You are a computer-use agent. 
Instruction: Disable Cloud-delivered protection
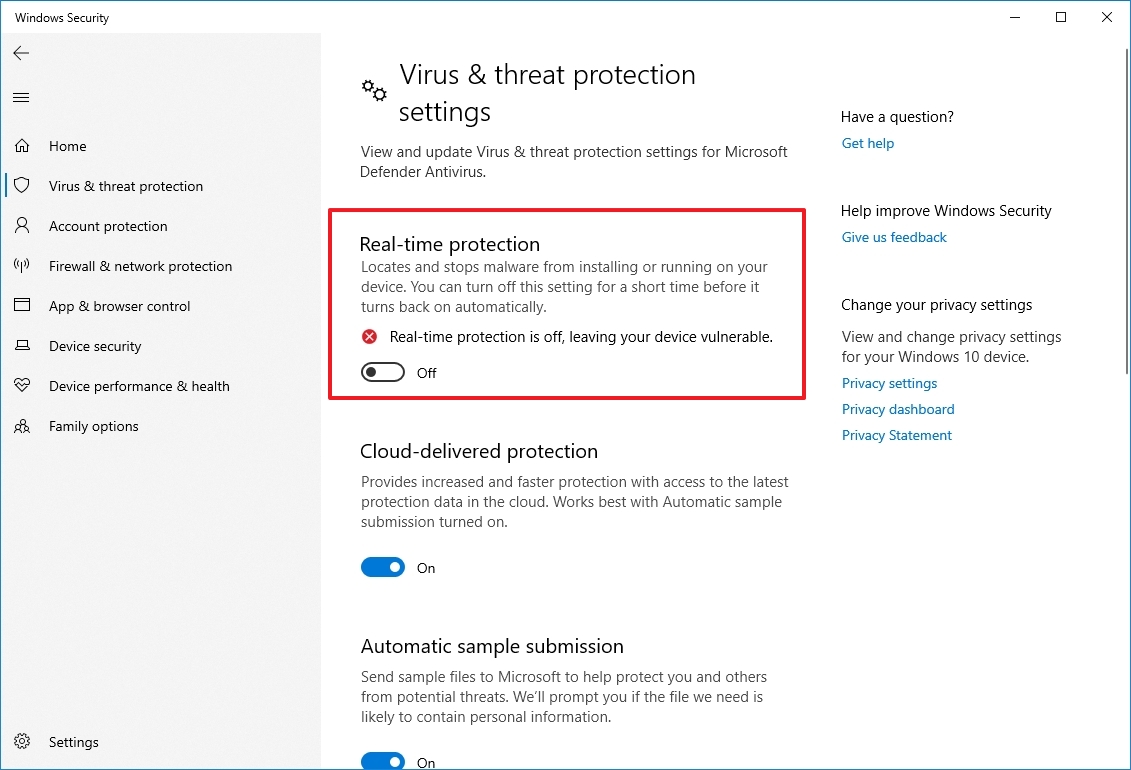[382, 567]
